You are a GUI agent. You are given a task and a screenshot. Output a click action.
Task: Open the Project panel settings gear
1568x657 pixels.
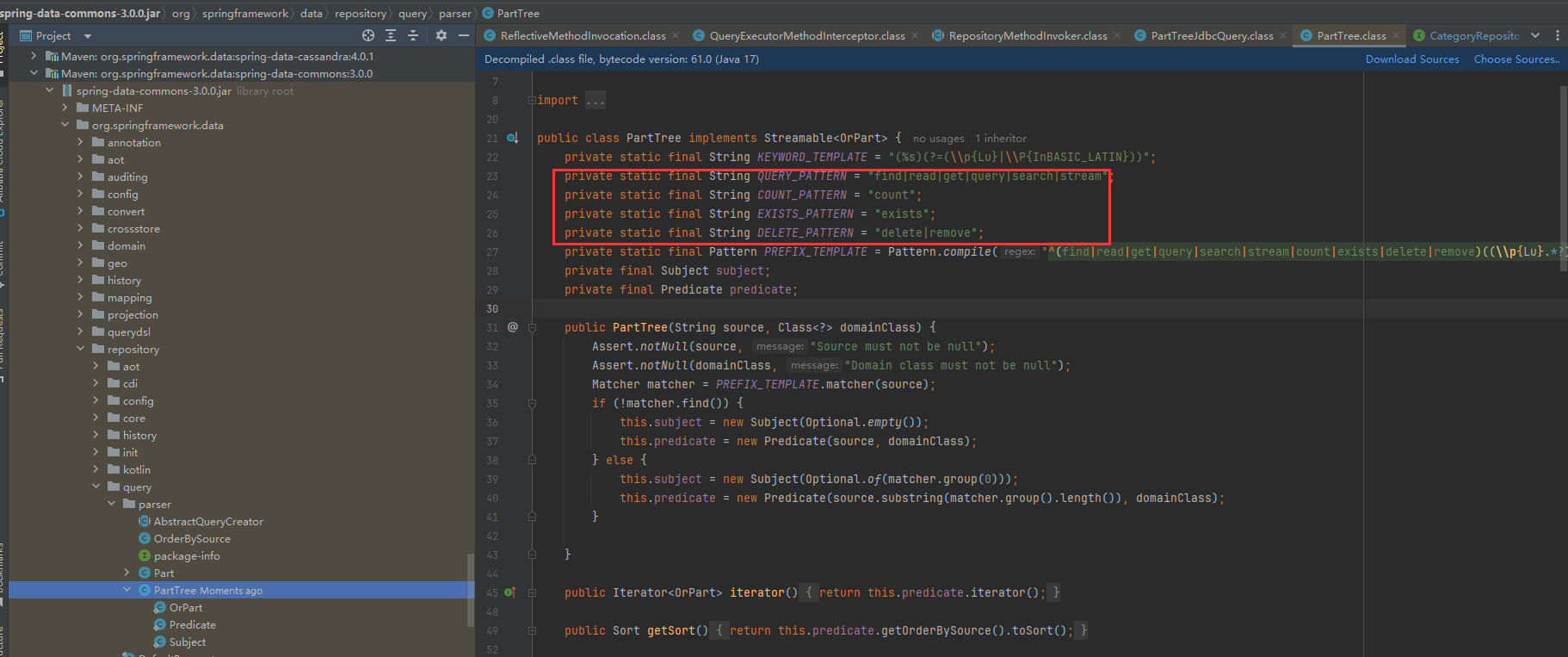(x=441, y=35)
